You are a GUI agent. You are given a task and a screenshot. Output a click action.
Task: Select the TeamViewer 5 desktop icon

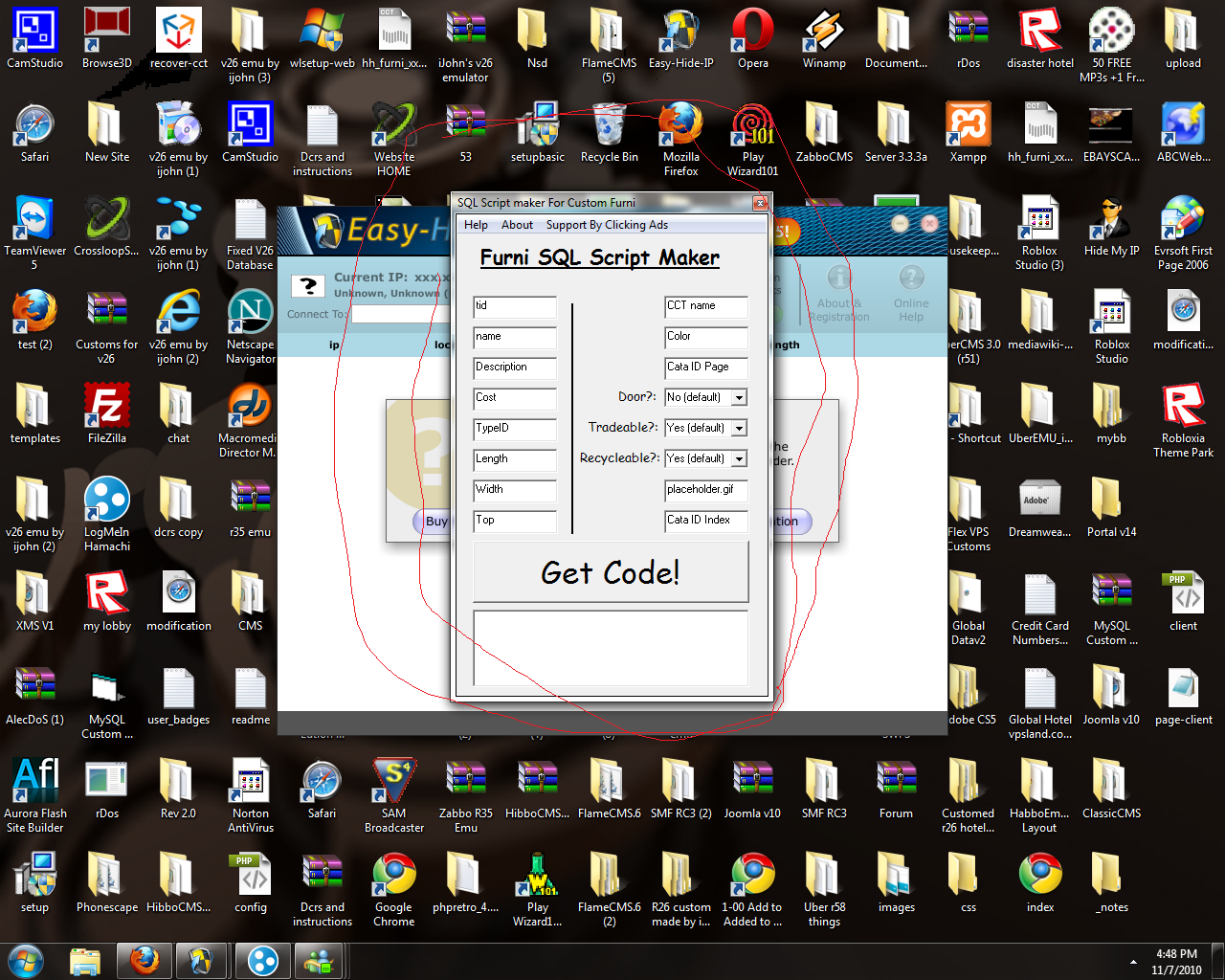[34, 234]
